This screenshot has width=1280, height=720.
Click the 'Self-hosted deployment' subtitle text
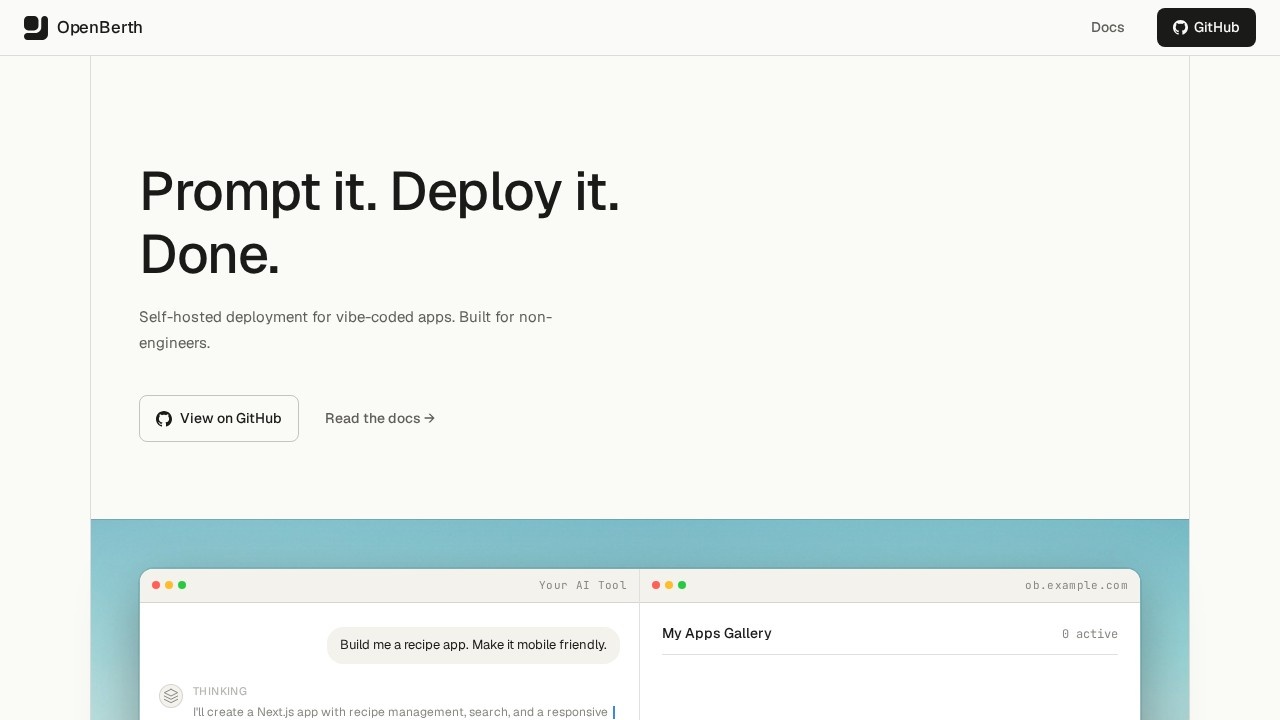click(x=346, y=330)
